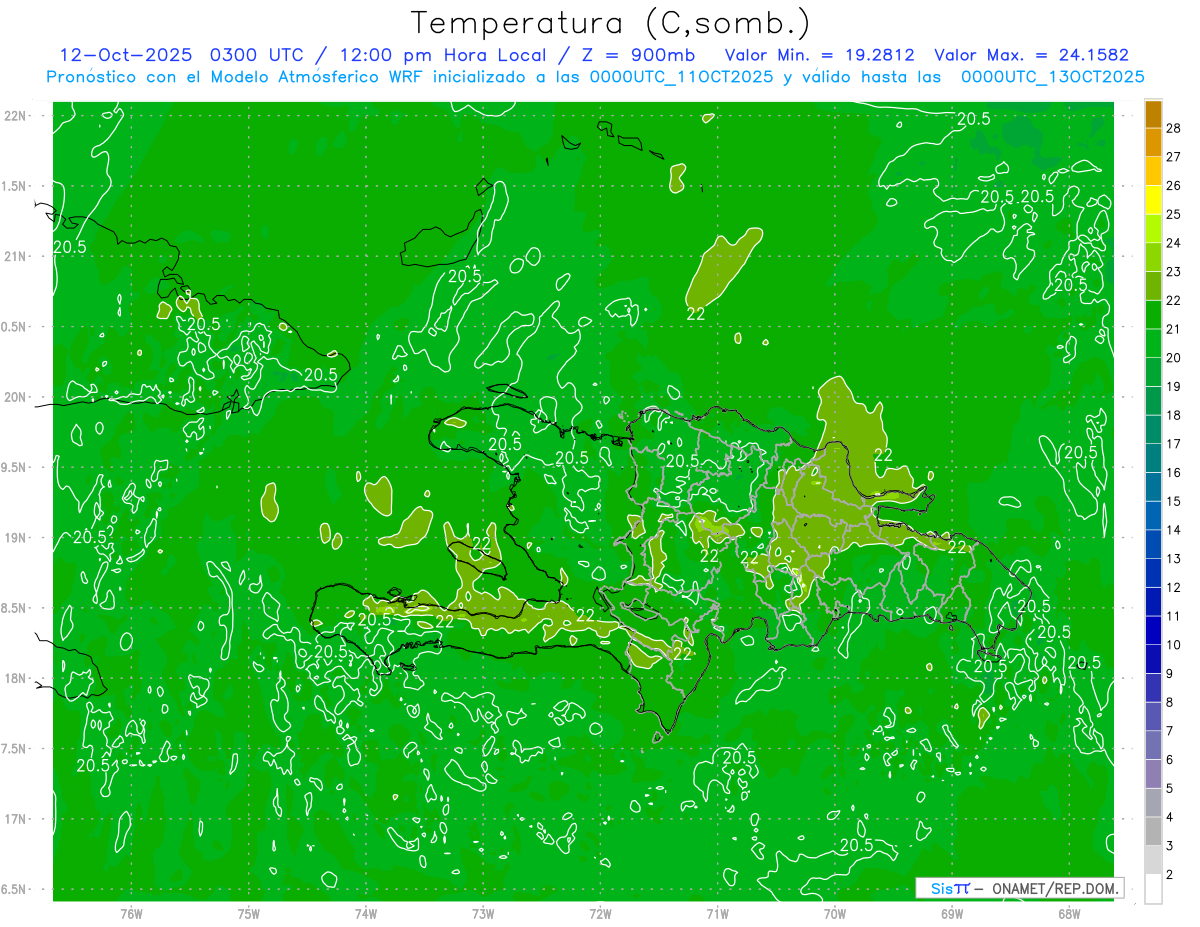Click the colorbar scale value "19"
This screenshot has height=927, width=1200.
coord(1174,386)
